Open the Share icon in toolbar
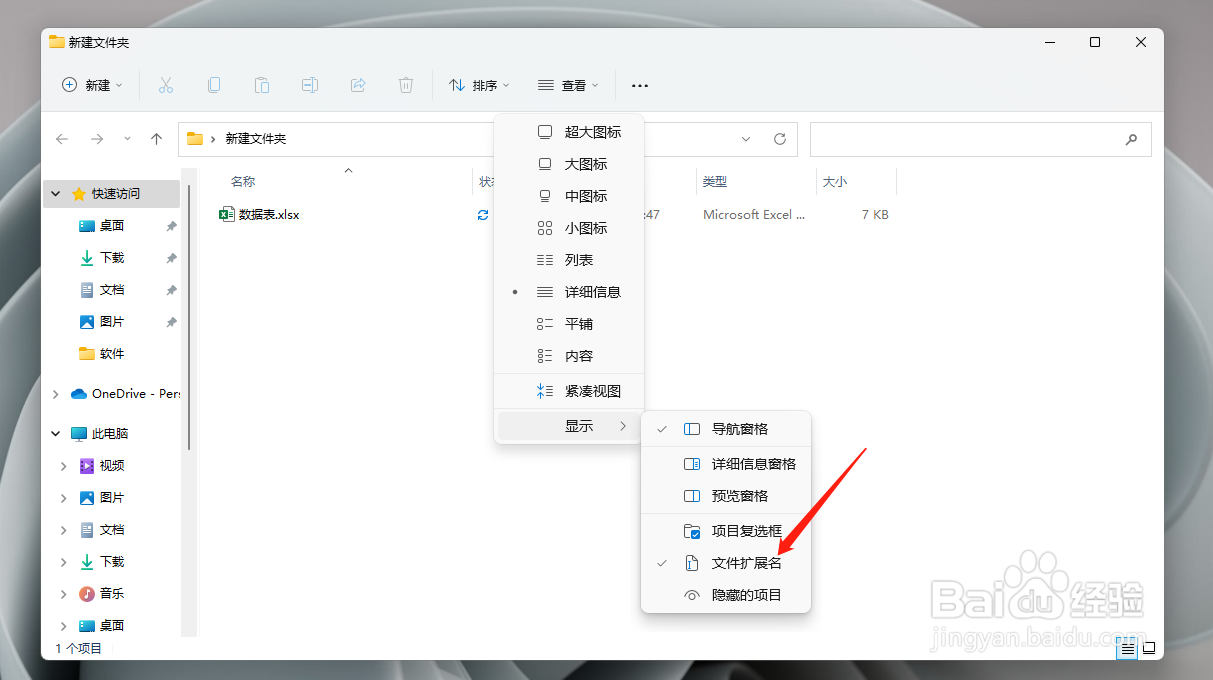Image resolution: width=1213 pixels, height=680 pixels. point(358,85)
